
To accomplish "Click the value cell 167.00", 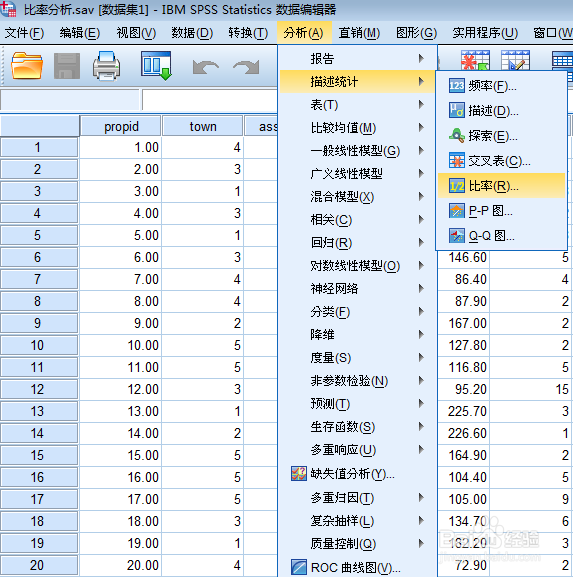I will [x=464, y=323].
